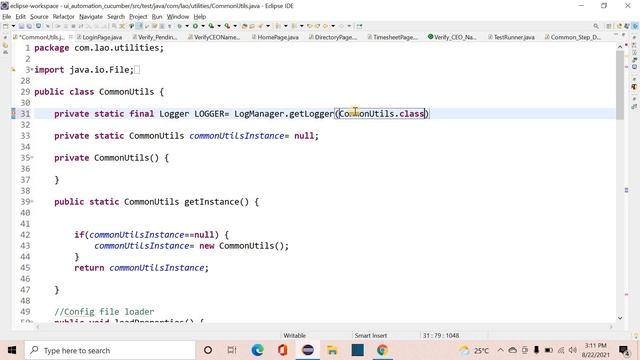The height and width of the screenshot is (360, 640).
Task: Click the Eclipse taskbar icon
Action: (x=308, y=350)
